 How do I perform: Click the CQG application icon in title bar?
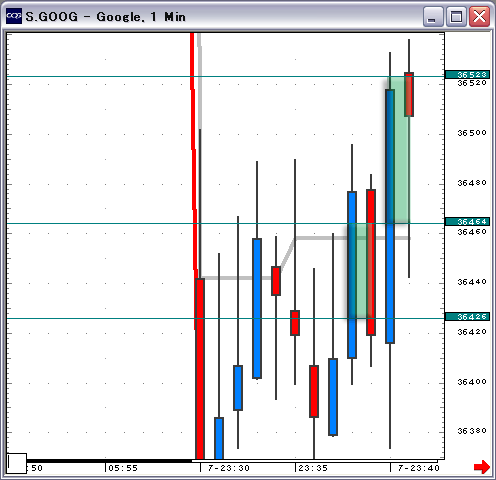[14, 16]
